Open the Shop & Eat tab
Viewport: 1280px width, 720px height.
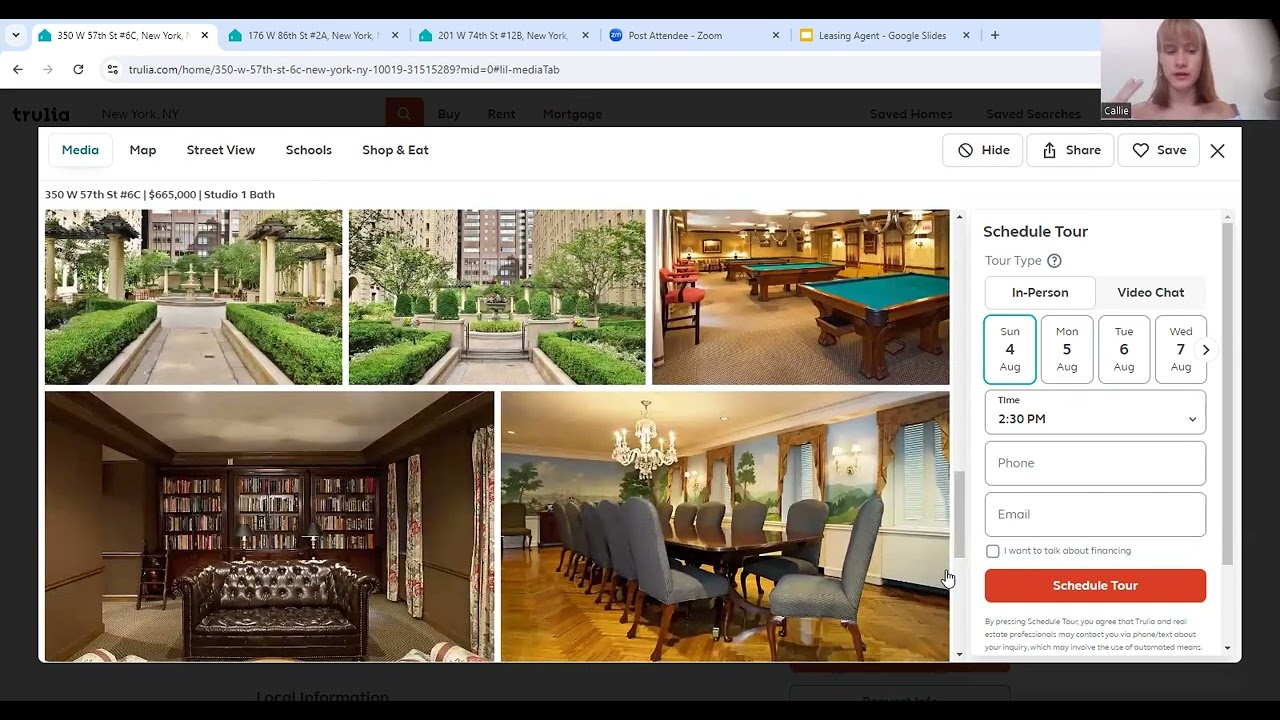click(x=395, y=150)
